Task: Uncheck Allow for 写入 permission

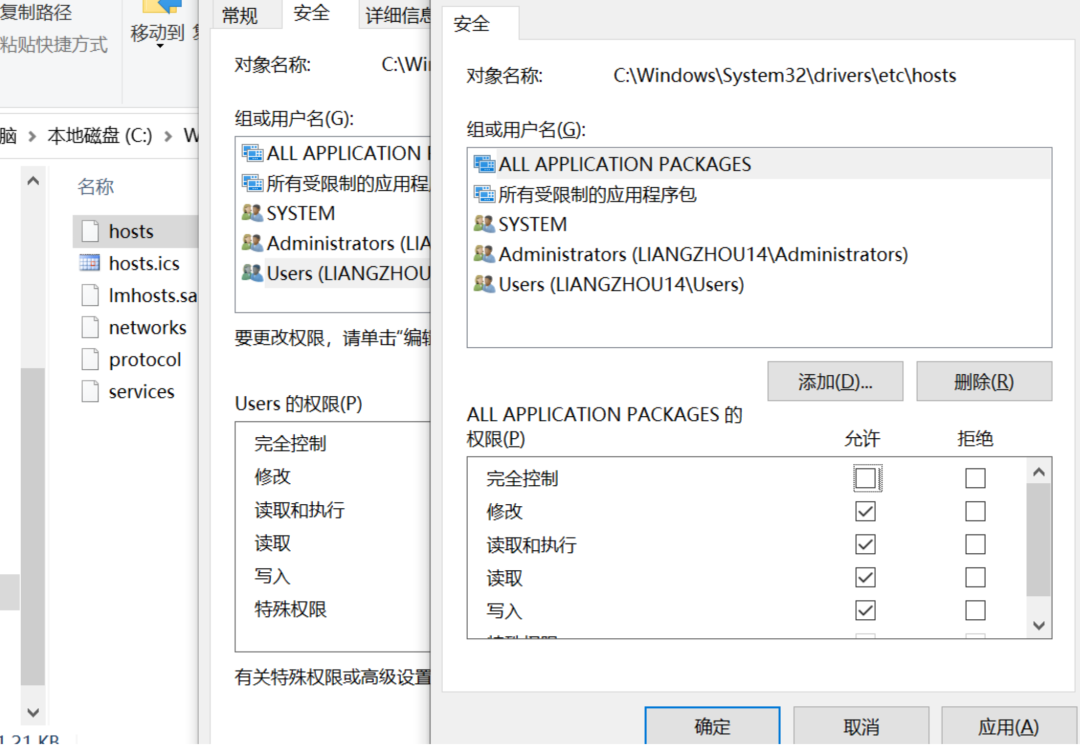Action: (866, 610)
